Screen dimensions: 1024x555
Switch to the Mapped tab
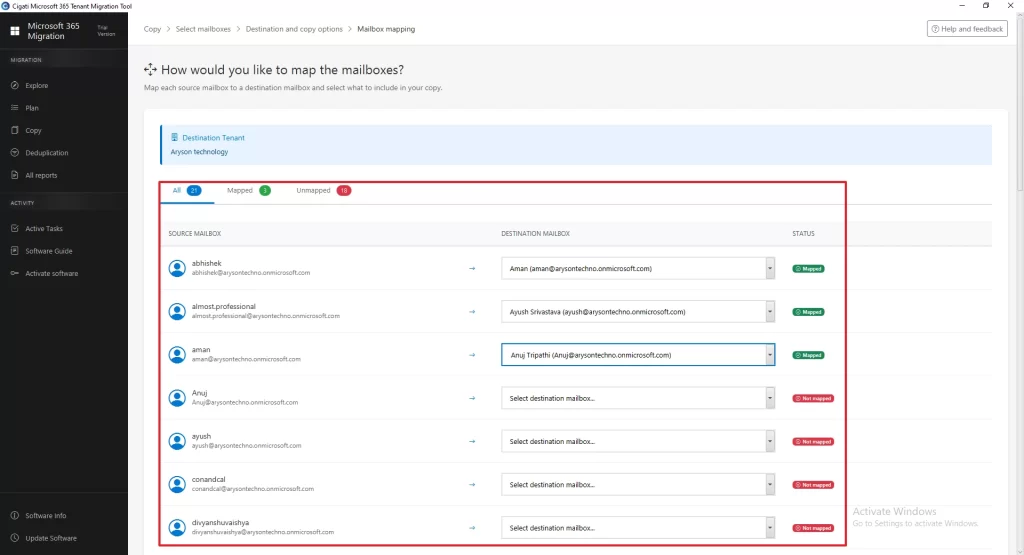coord(248,191)
